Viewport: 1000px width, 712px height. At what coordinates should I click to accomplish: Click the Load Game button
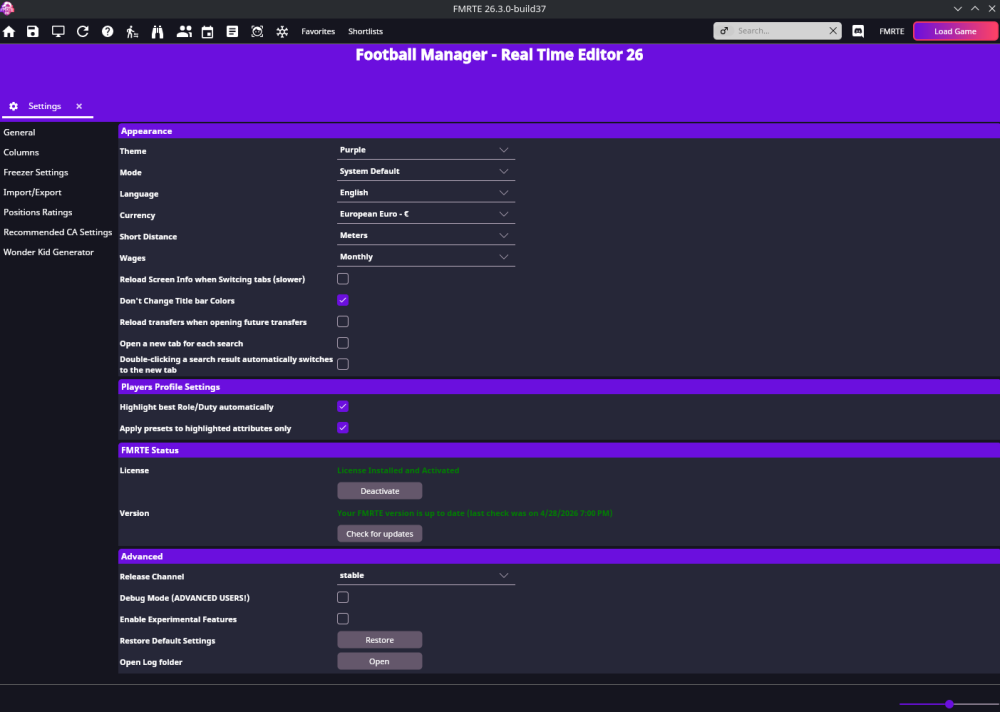click(x=955, y=31)
